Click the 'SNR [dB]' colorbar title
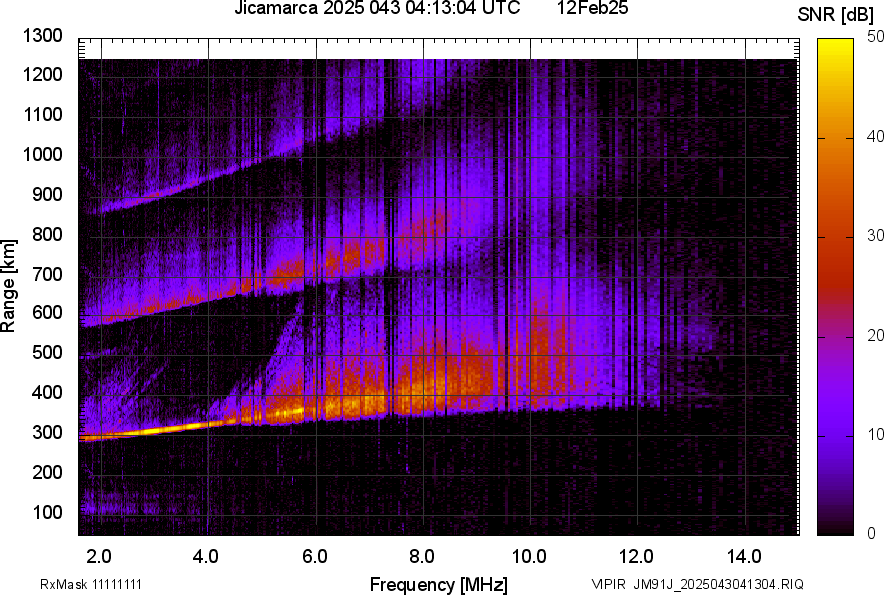This screenshot has height=595, width=884. click(x=836, y=15)
